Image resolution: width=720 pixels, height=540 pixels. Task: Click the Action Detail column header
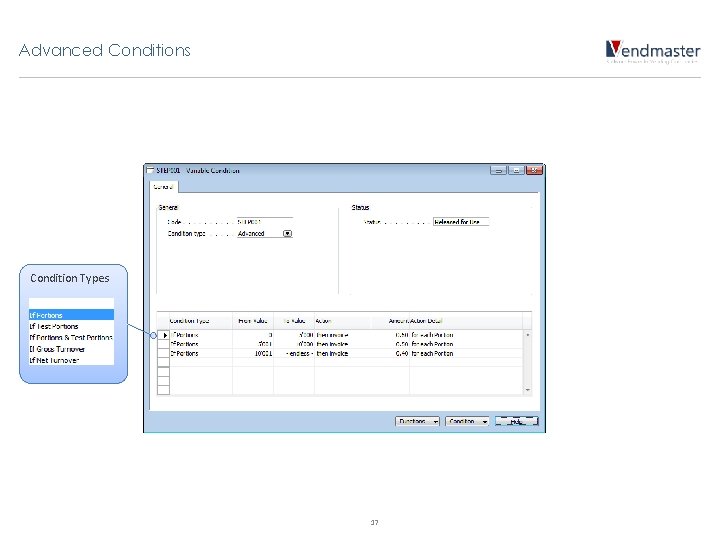(x=466, y=321)
